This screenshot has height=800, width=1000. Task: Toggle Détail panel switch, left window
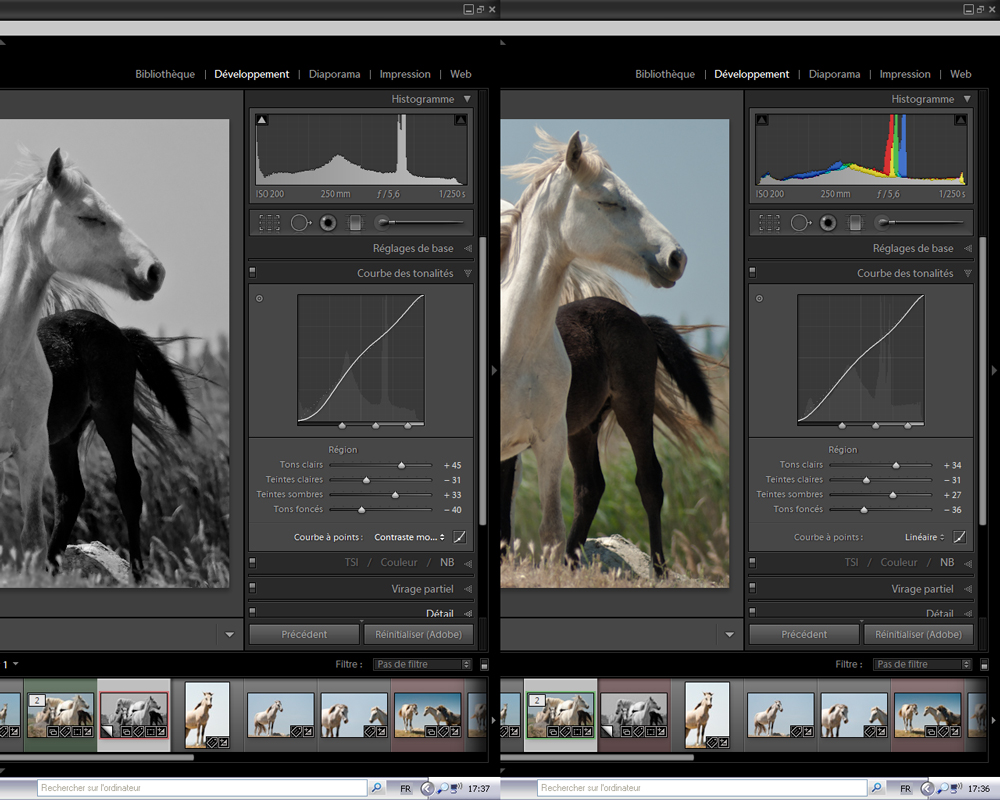coord(253,612)
